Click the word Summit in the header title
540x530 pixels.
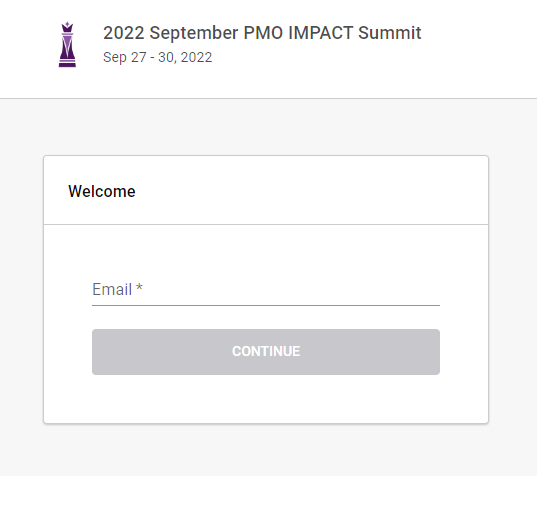390,33
